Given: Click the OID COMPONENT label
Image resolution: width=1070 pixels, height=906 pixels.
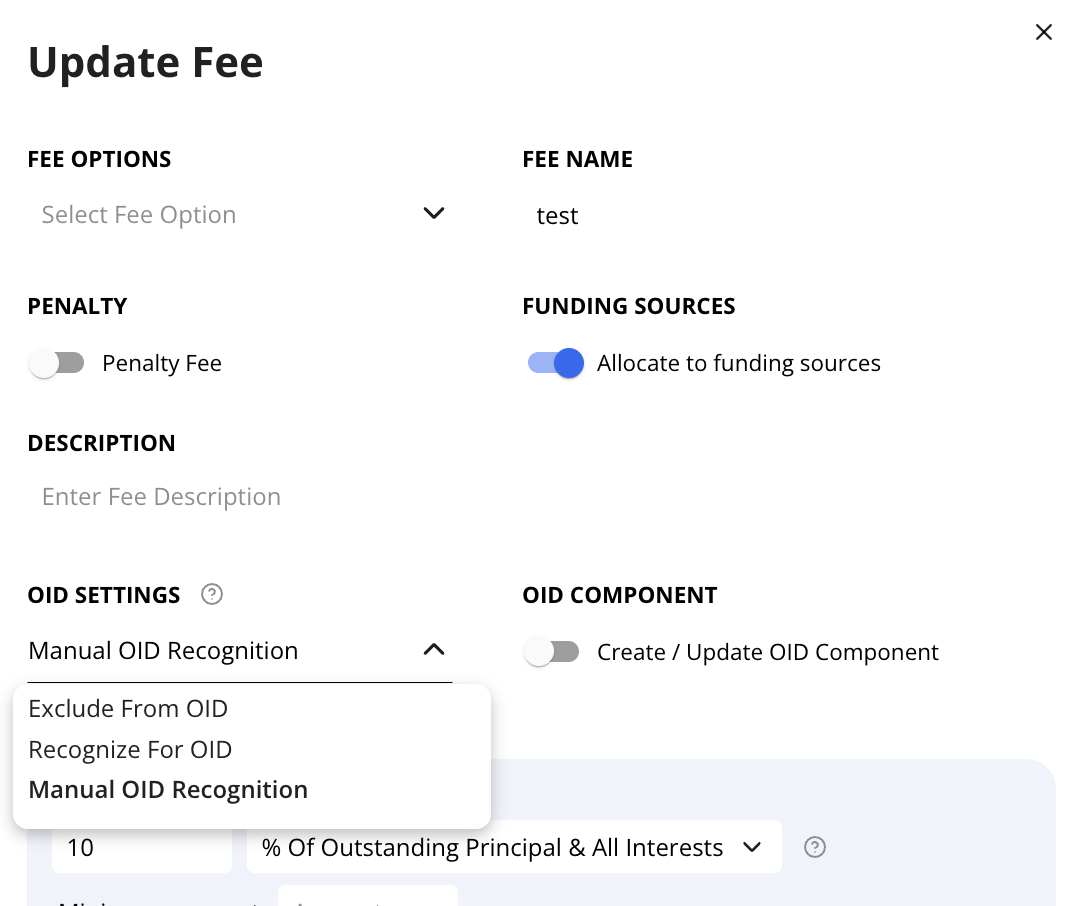Looking at the screenshot, I should point(620,595).
